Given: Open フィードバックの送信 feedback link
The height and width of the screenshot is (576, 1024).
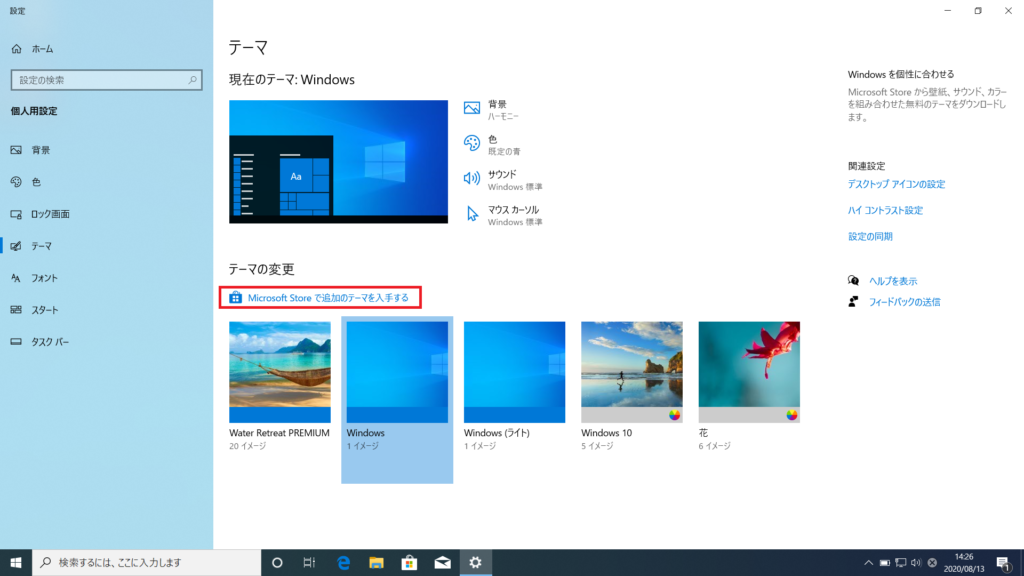Looking at the screenshot, I should click(904, 302).
